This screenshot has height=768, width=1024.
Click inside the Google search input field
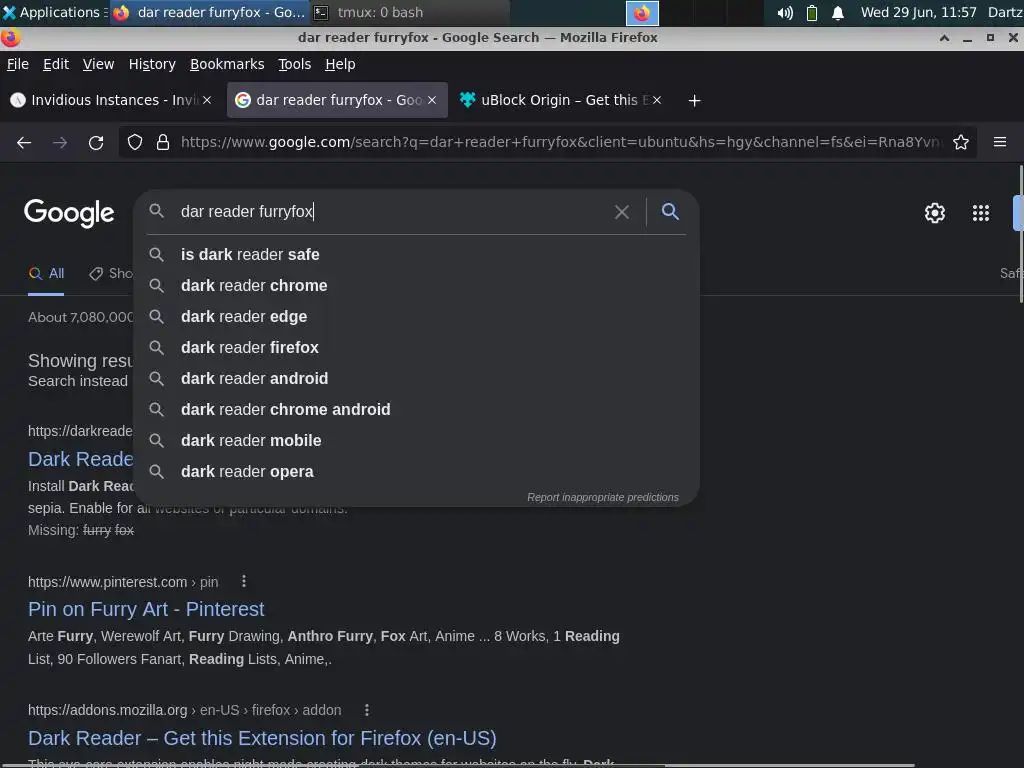click(x=392, y=212)
